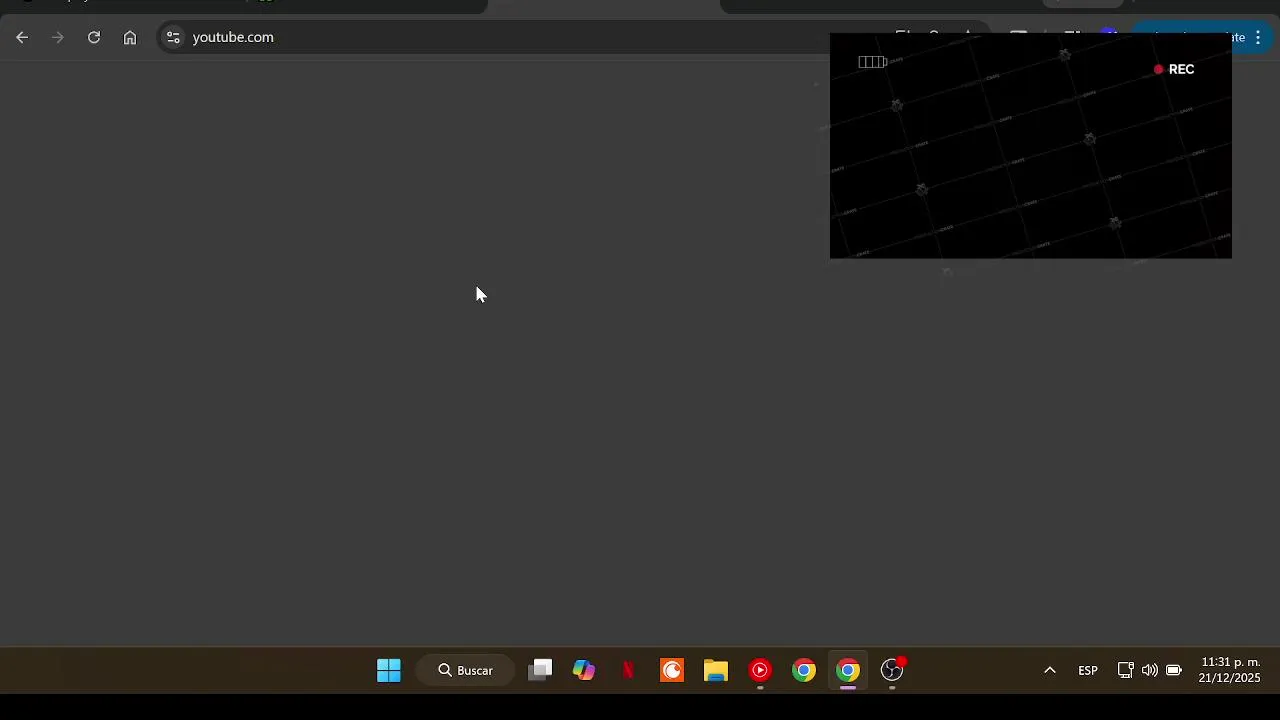
Task: Select the active Chrome icon beside OBS
Action: (848, 670)
